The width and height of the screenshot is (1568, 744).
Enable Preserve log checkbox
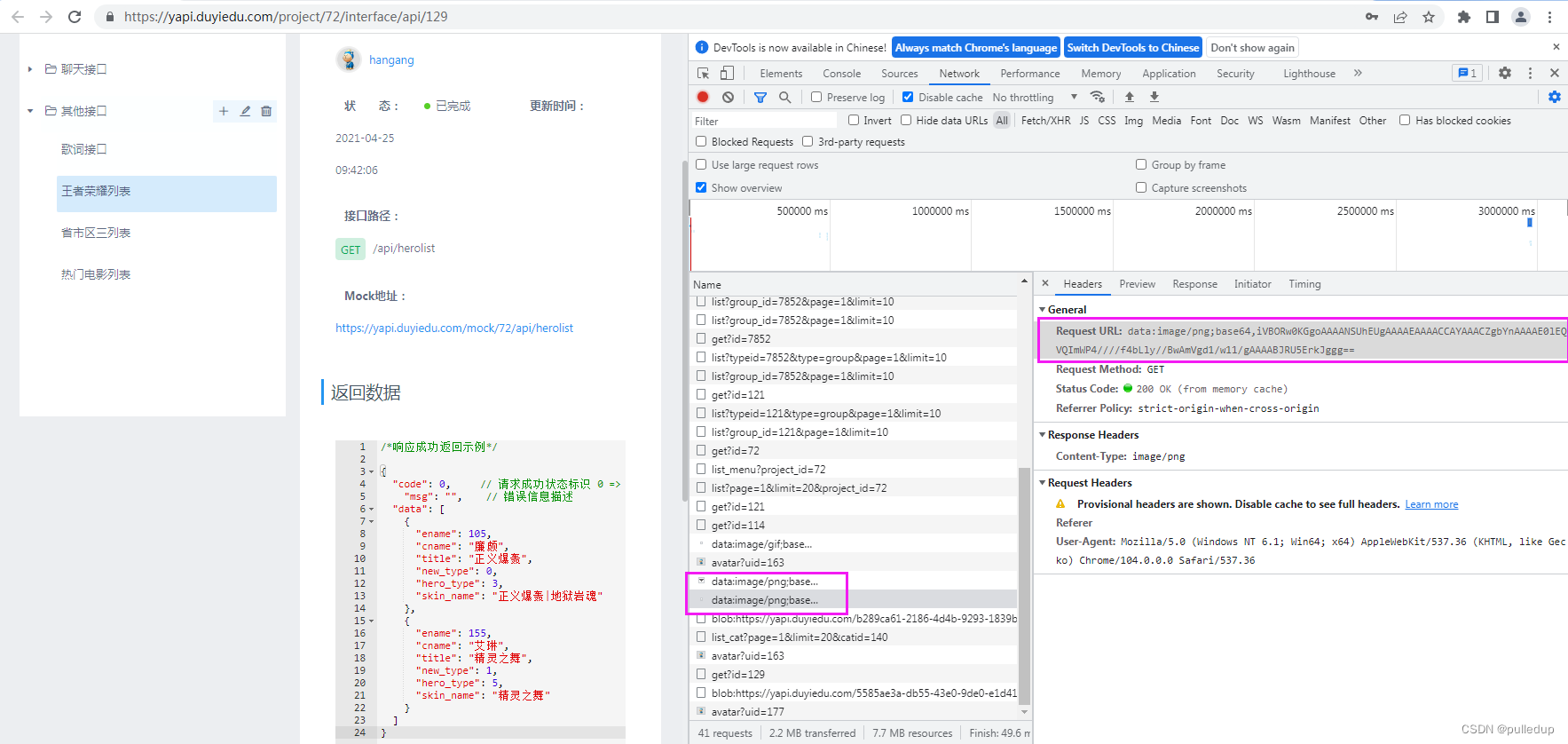pos(816,97)
